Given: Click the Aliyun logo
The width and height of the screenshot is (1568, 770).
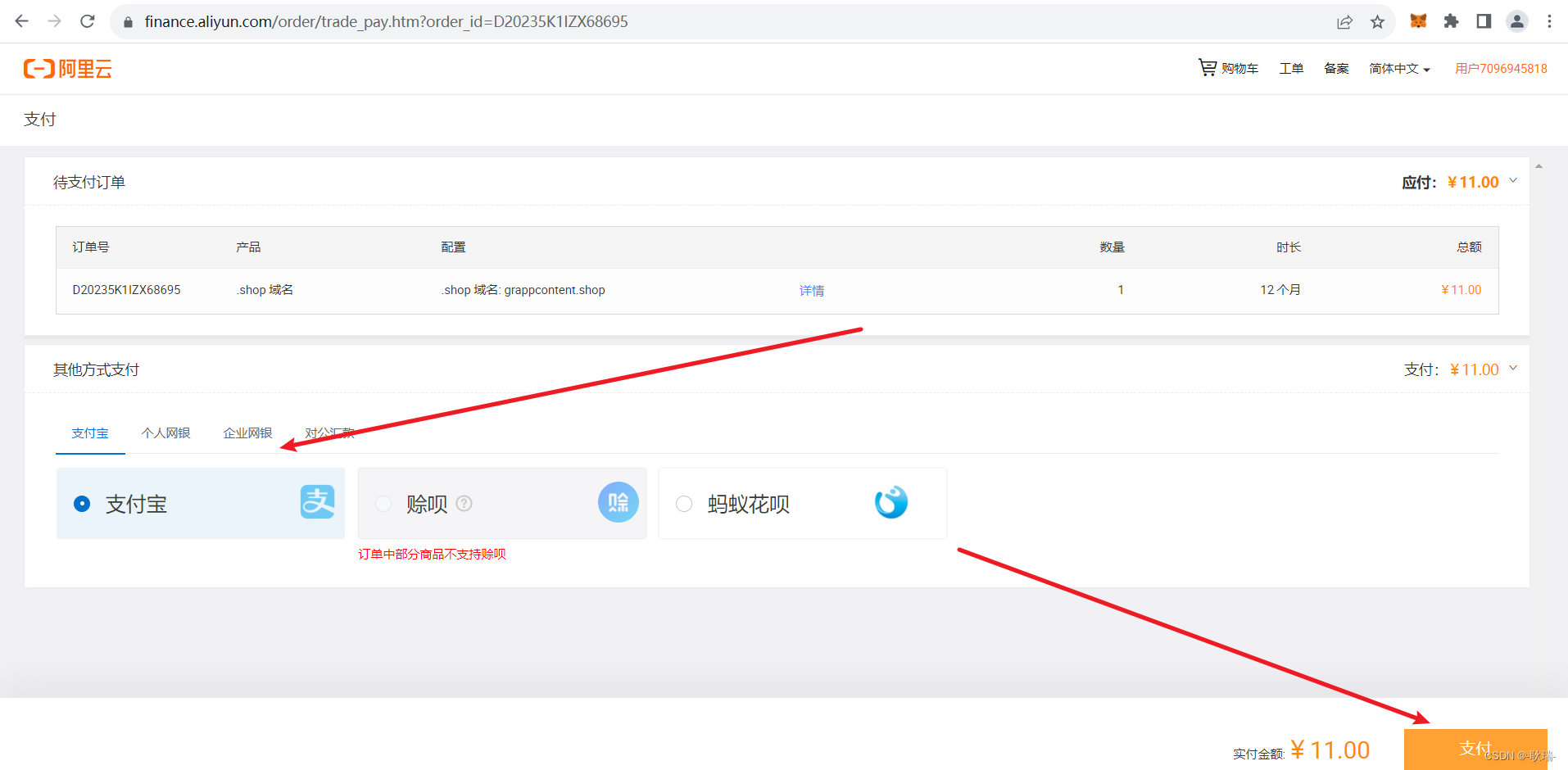Looking at the screenshot, I should point(67,69).
